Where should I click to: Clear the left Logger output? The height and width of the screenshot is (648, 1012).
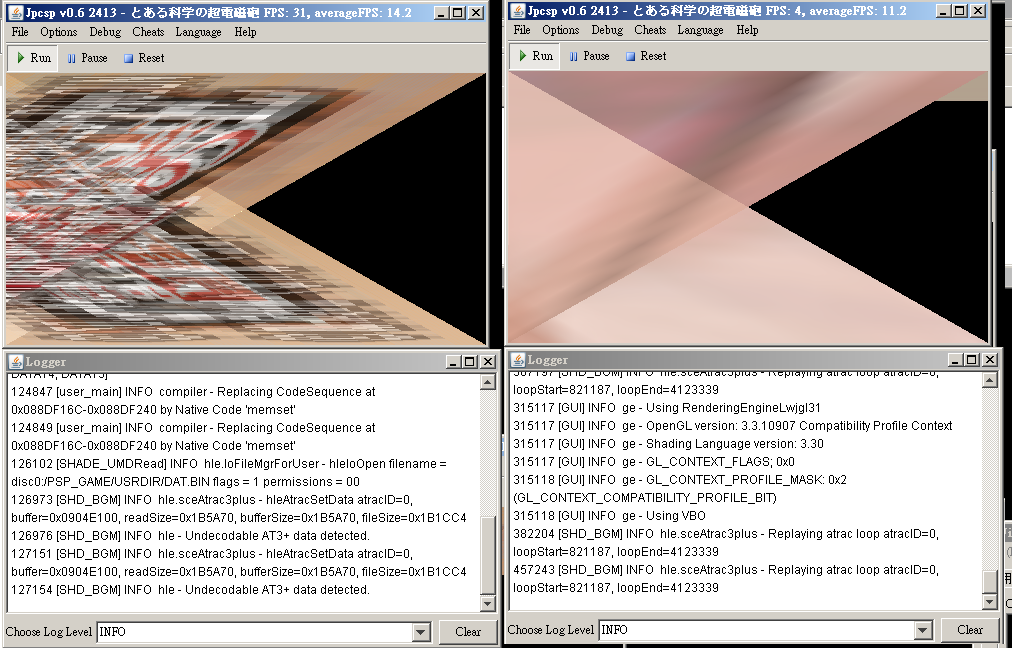(468, 632)
